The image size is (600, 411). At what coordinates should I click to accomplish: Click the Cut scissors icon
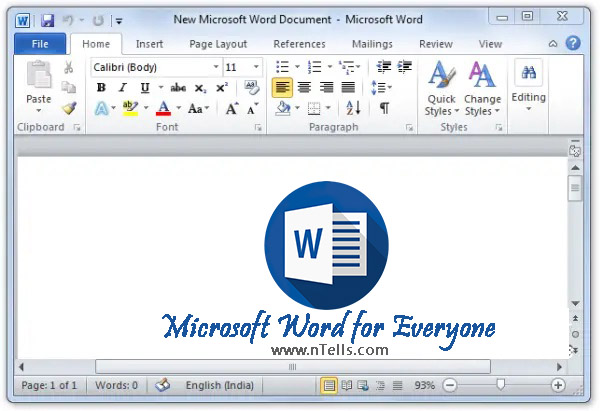pyautogui.click(x=68, y=67)
